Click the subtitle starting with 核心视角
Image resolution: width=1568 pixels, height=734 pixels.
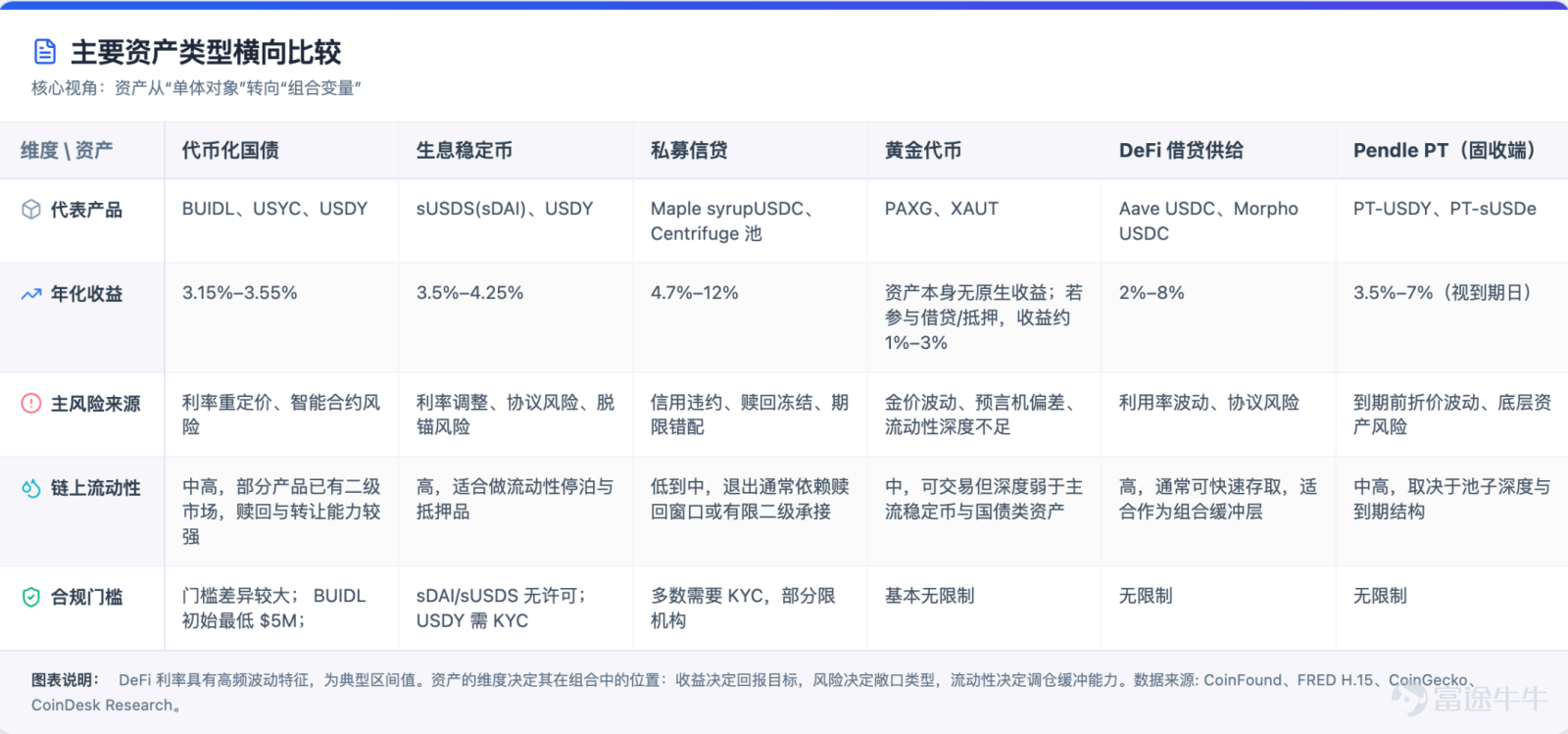196,88
